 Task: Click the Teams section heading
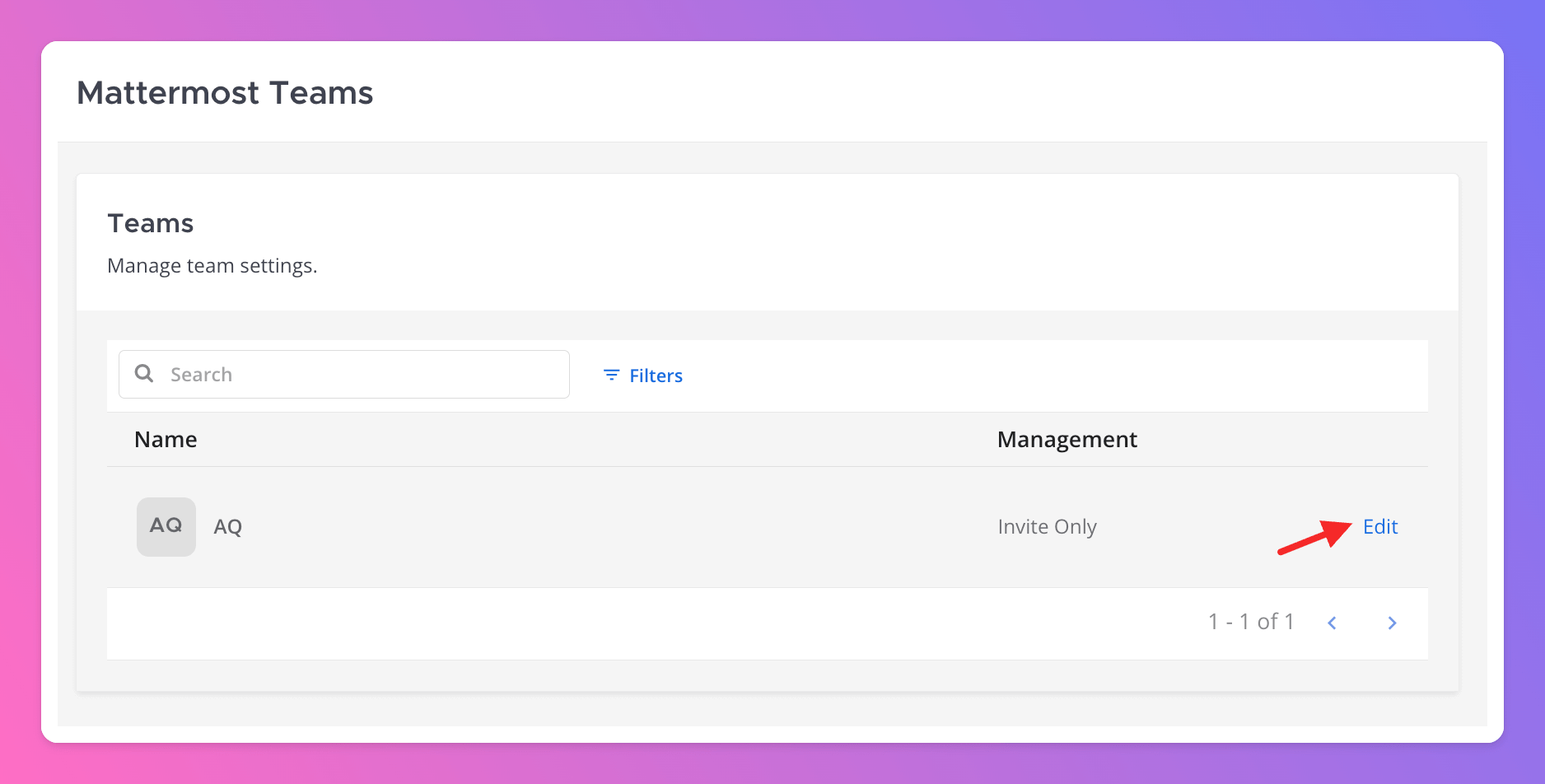[x=151, y=223]
